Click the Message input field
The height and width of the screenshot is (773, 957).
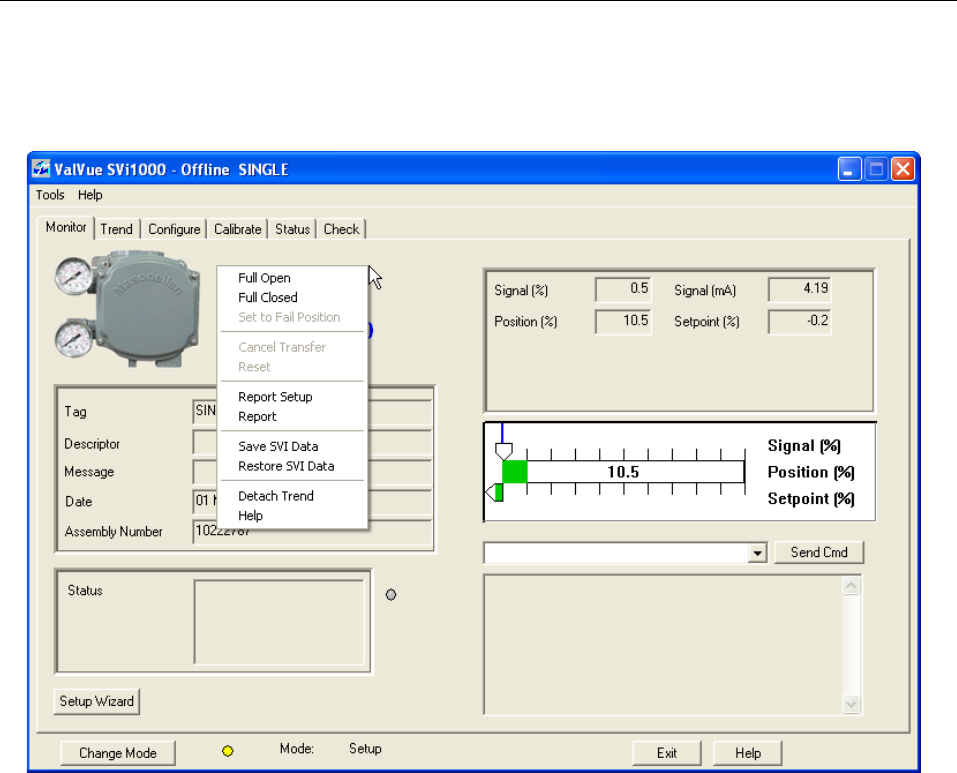point(312,472)
